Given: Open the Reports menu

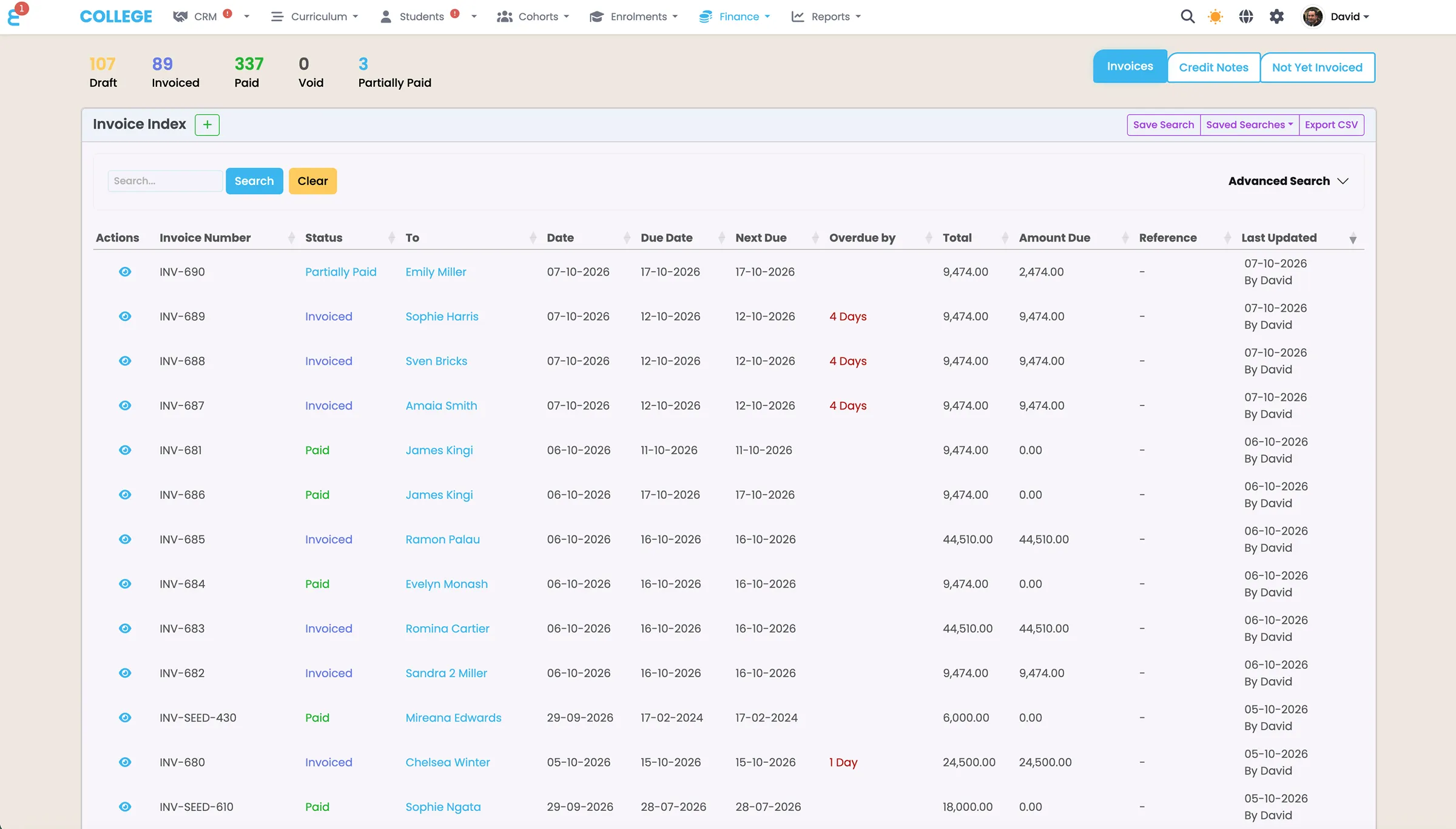Looking at the screenshot, I should [x=826, y=16].
